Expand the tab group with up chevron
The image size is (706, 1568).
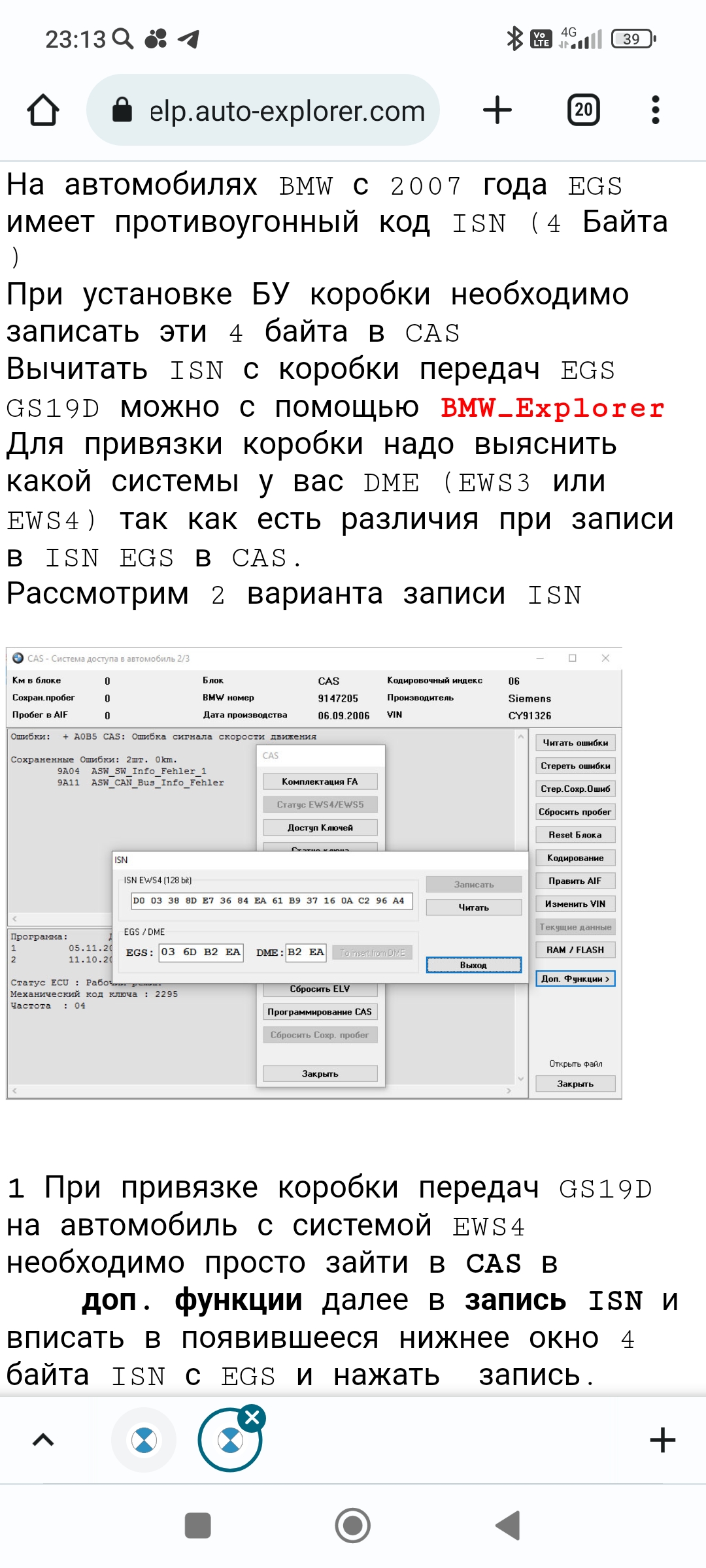coord(43,1440)
